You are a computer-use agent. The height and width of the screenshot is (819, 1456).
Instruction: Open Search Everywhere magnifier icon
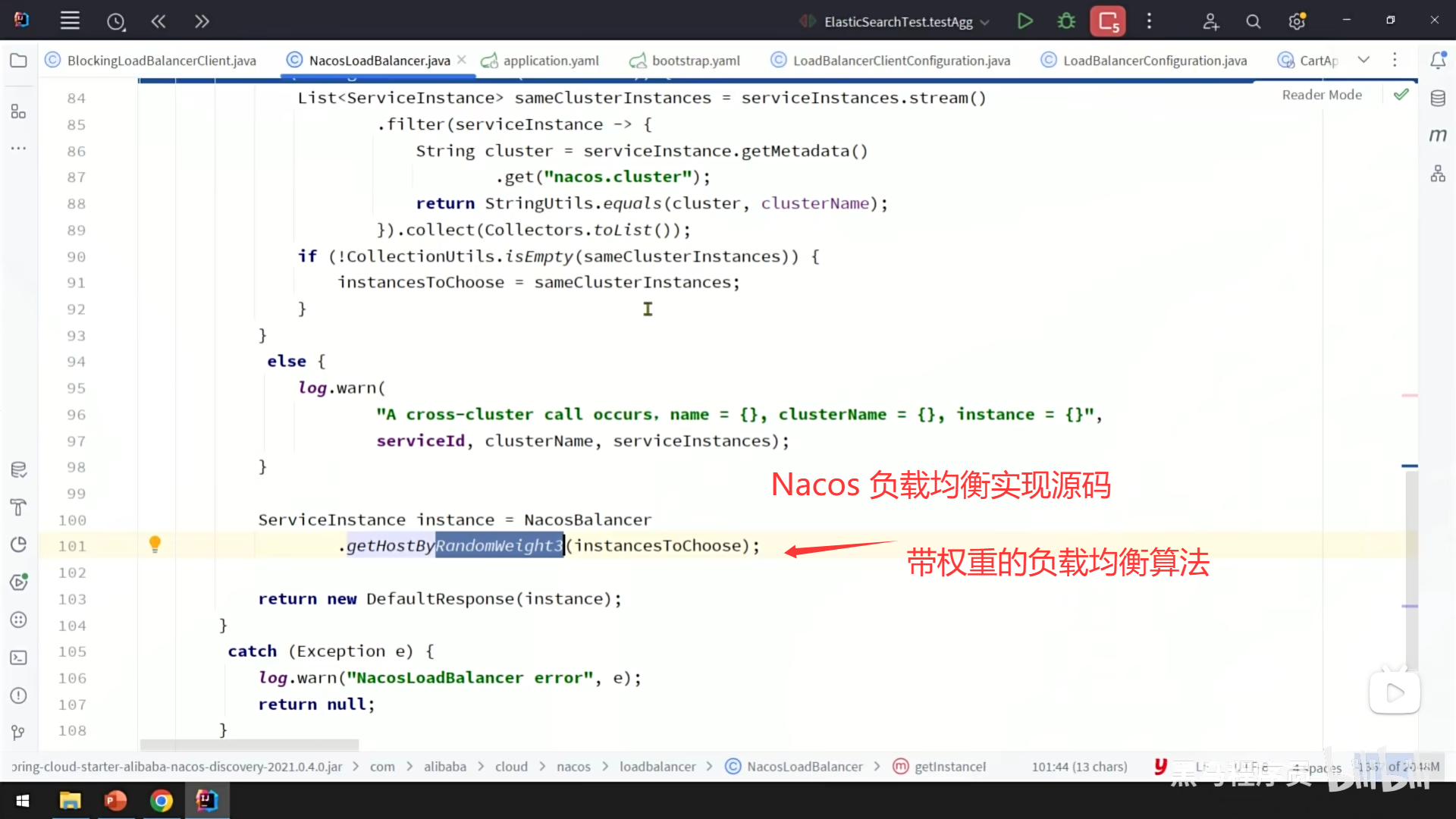1254,21
